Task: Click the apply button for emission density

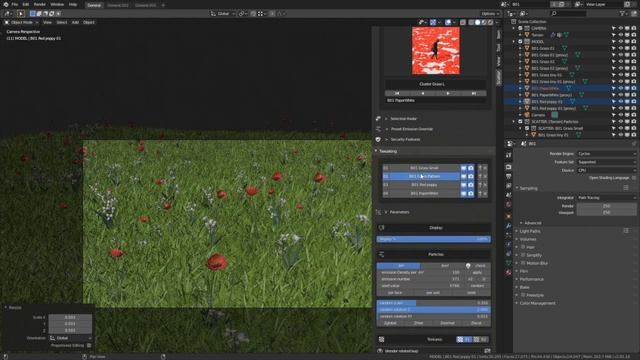Action: pos(477,272)
